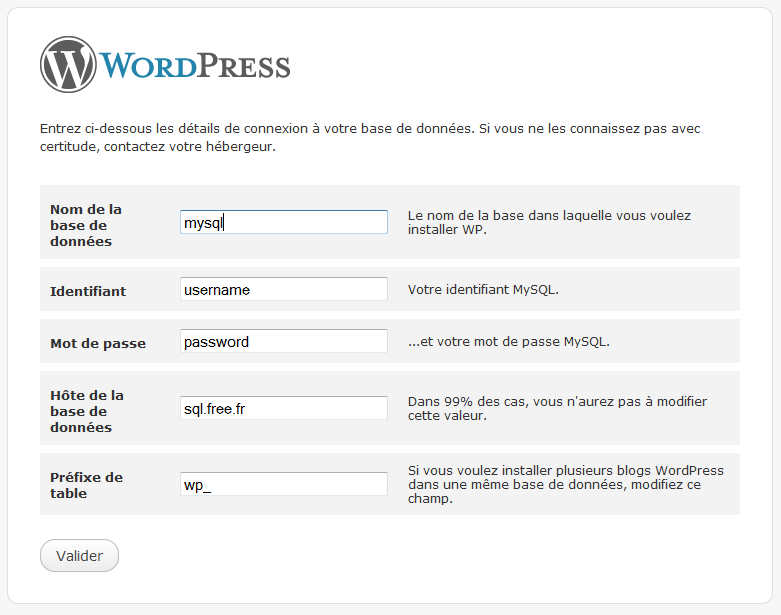Click '...et votre mot de passe MySQL.' text
The height and width of the screenshot is (615, 781).
click(509, 342)
